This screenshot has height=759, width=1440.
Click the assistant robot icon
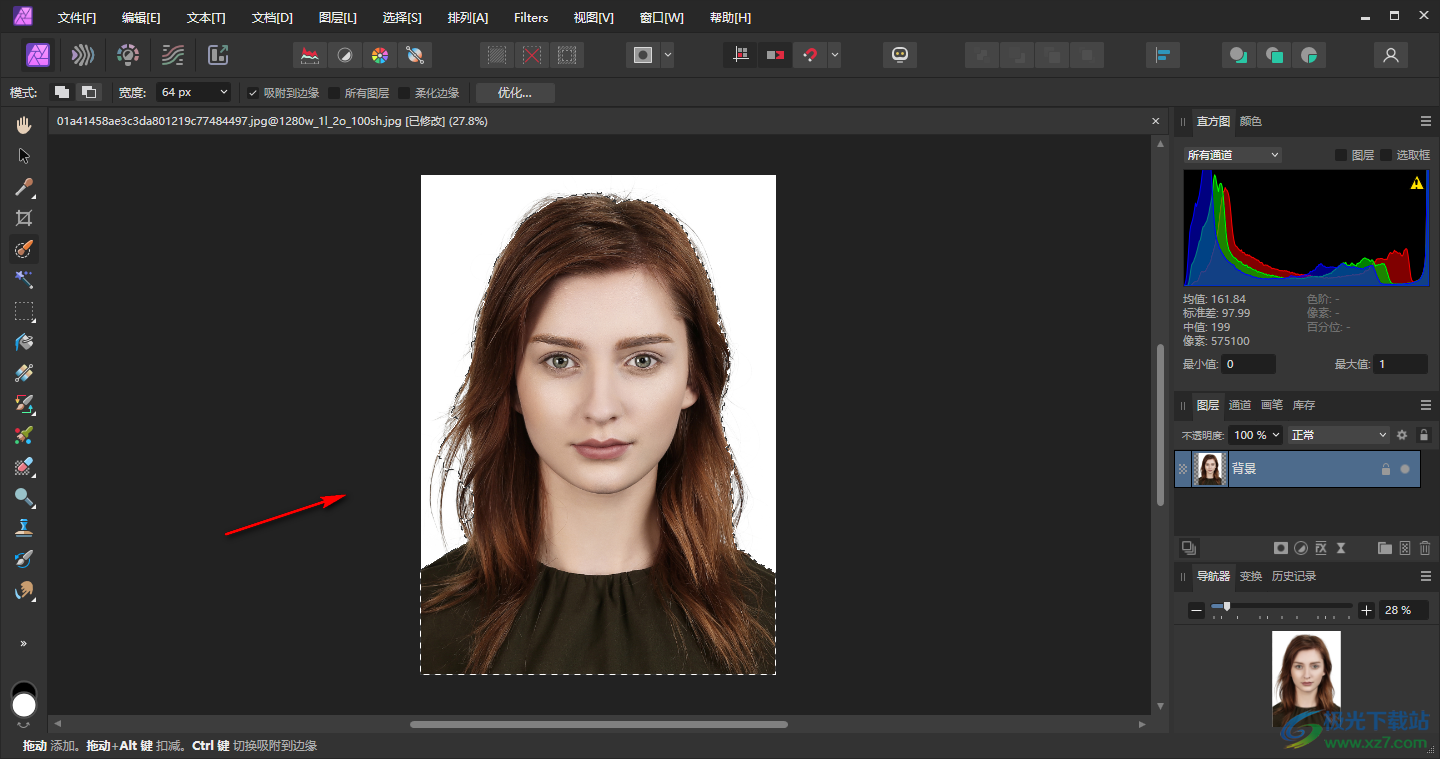click(900, 55)
